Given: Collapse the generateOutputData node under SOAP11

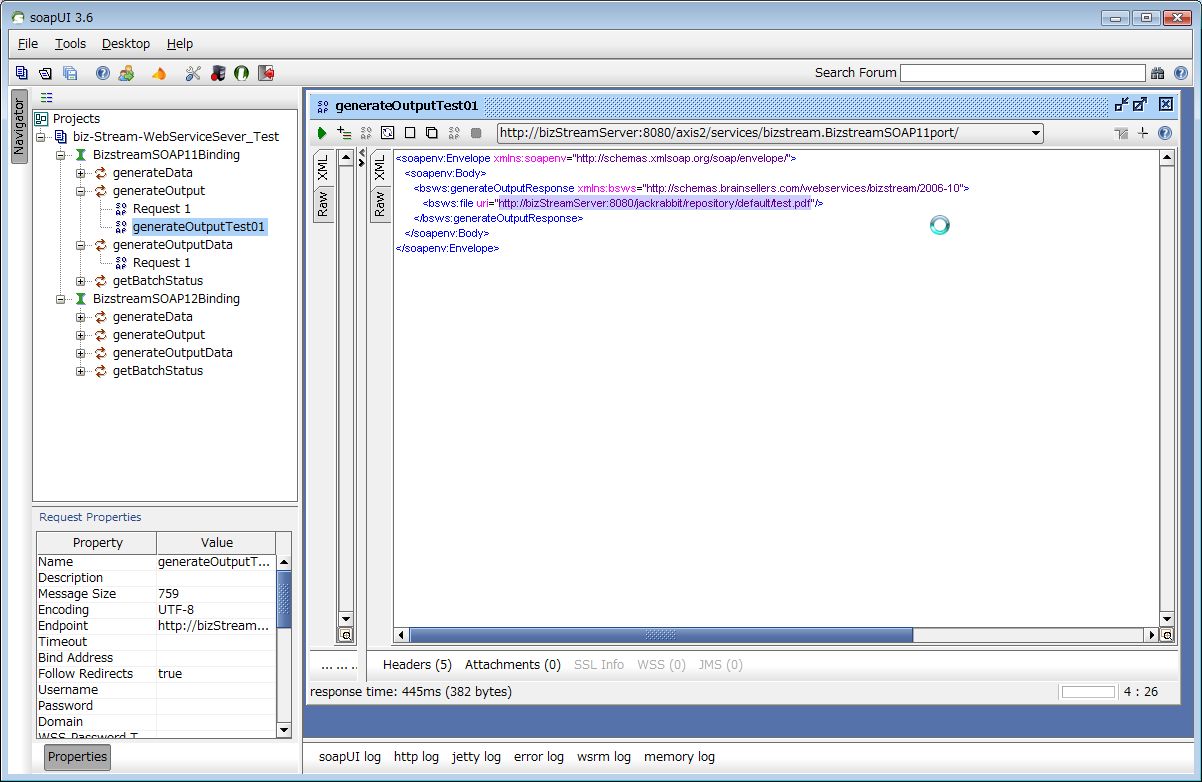Looking at the screenshot, I should coord(81,245).
